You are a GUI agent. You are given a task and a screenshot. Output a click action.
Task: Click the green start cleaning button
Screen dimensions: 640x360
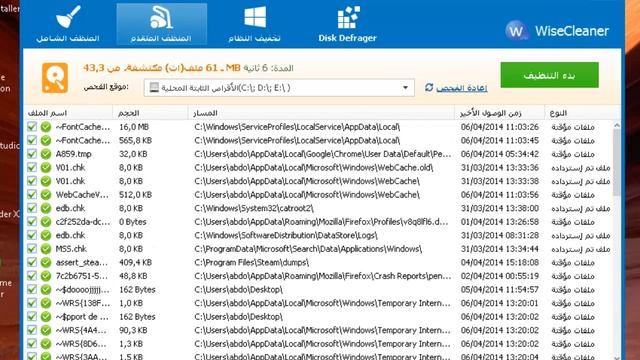[x=549, y=75]
